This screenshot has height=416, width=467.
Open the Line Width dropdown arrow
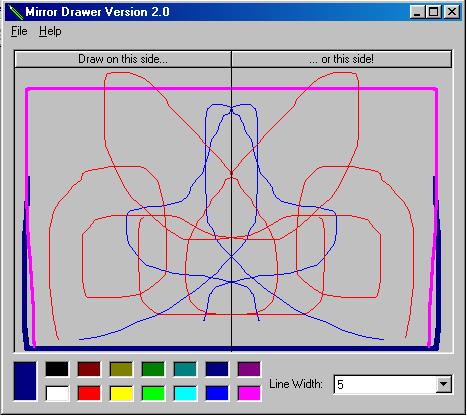pyautogui.click(x=443, y=384)
